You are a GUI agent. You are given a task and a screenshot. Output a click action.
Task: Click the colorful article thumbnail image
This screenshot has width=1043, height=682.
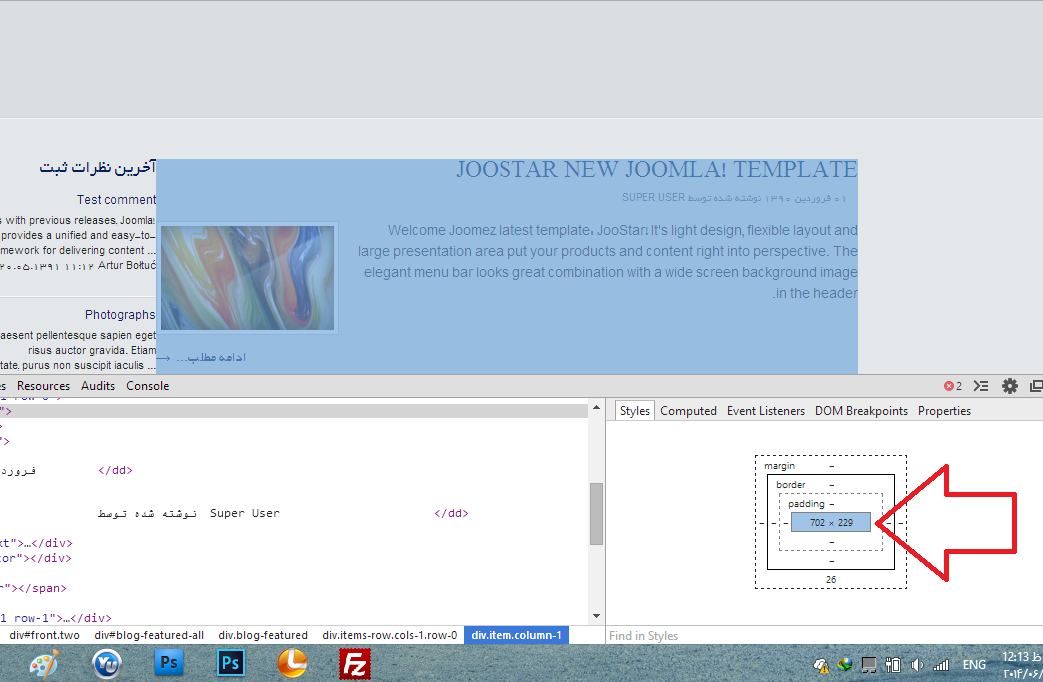pos(247,278)
